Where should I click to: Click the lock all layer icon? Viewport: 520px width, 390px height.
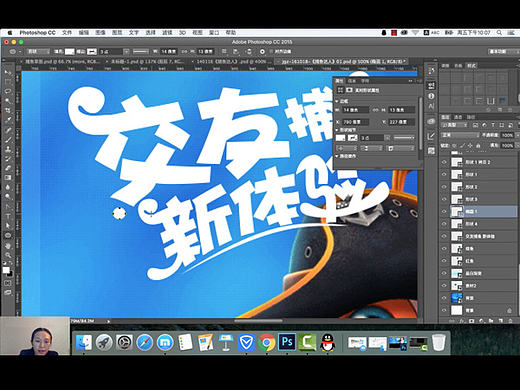coord(478,146)
